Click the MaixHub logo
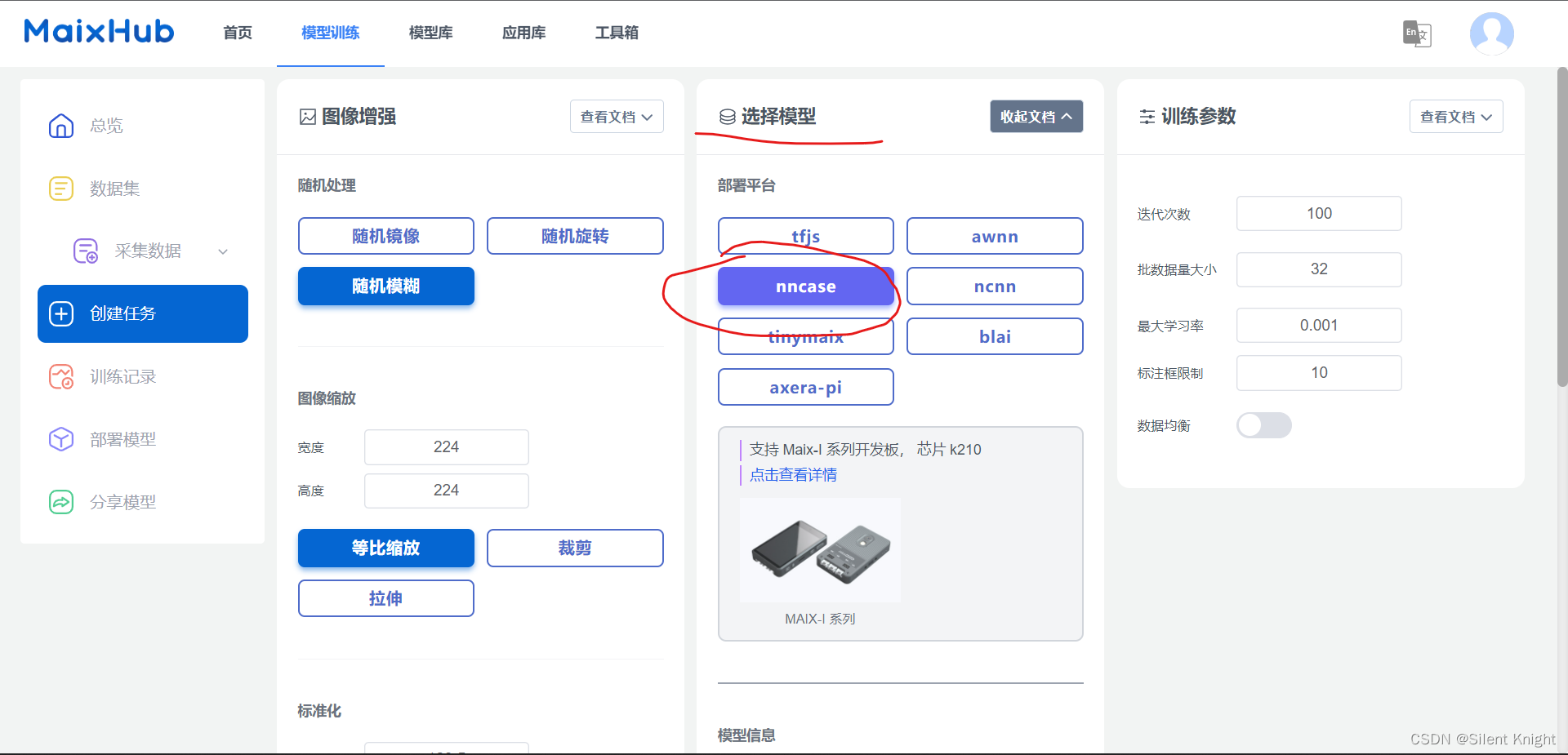This screenshot has height=755, width=1568. 99,31
